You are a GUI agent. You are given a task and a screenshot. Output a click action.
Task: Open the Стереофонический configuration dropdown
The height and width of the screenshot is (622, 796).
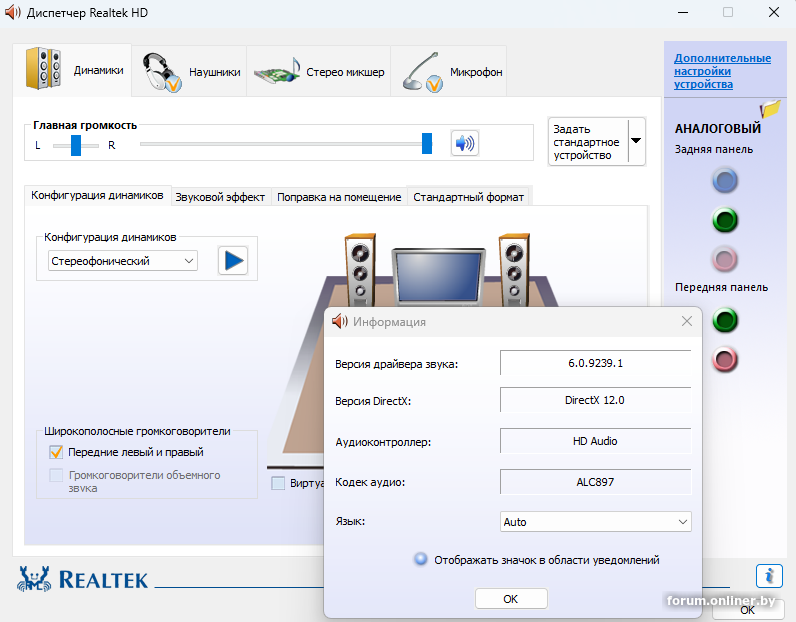(122, 261)
